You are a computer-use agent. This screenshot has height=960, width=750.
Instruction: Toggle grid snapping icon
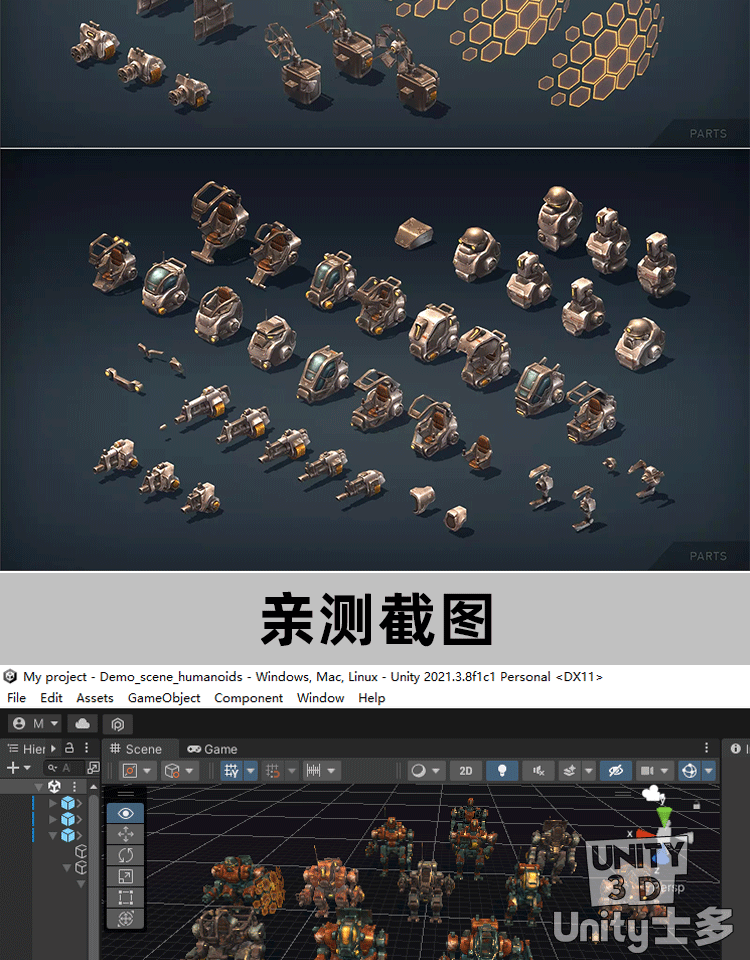[x=273, y=771]
